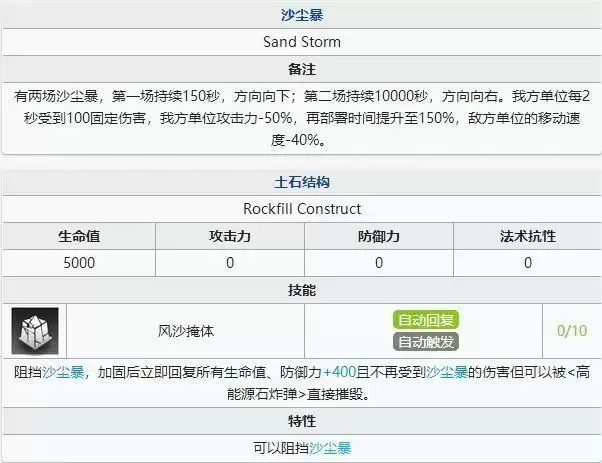
Task: Click the 法术抗性 column header
Action: (x=527, y=236)
